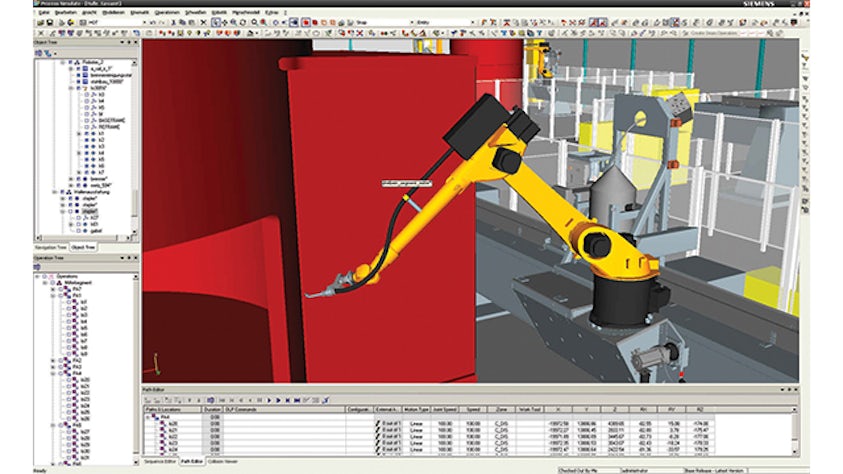
Task: Collapse the PA4 row in Path Editor
Action: pyautogui.click(x=148, y=417)
